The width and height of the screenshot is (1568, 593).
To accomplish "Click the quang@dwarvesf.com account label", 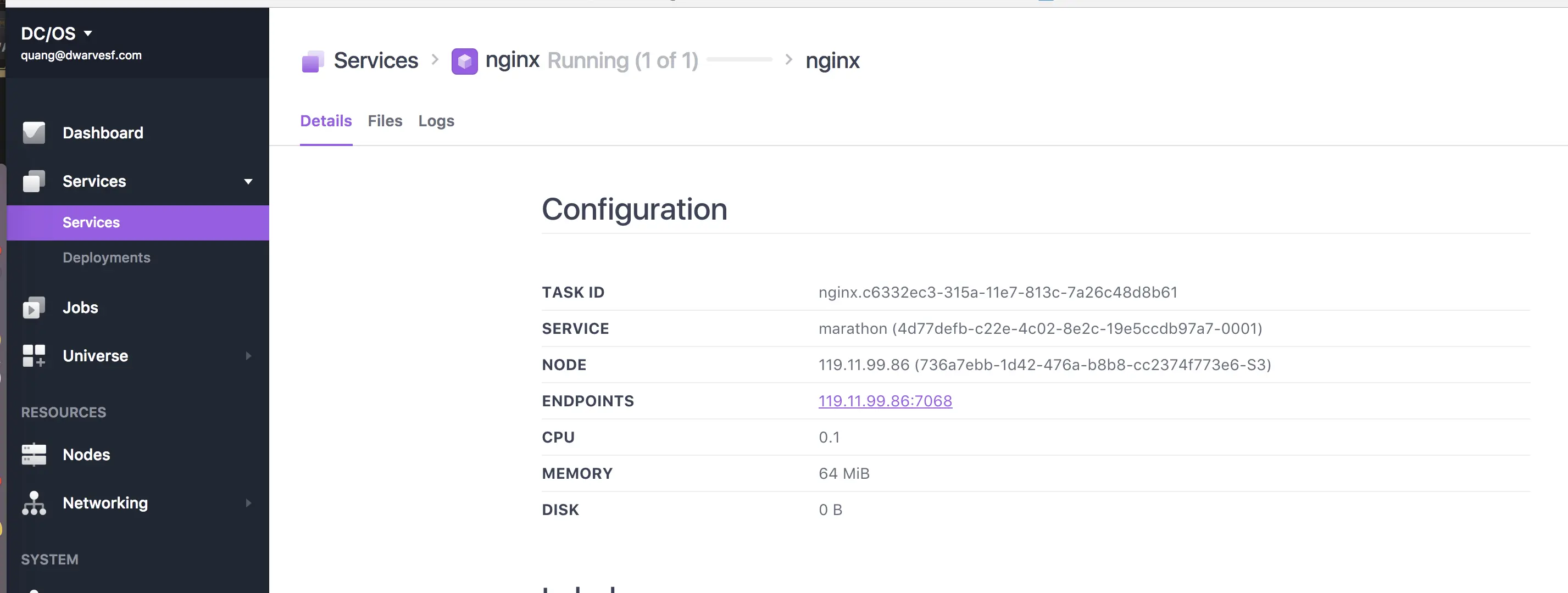I will (81, 55).
